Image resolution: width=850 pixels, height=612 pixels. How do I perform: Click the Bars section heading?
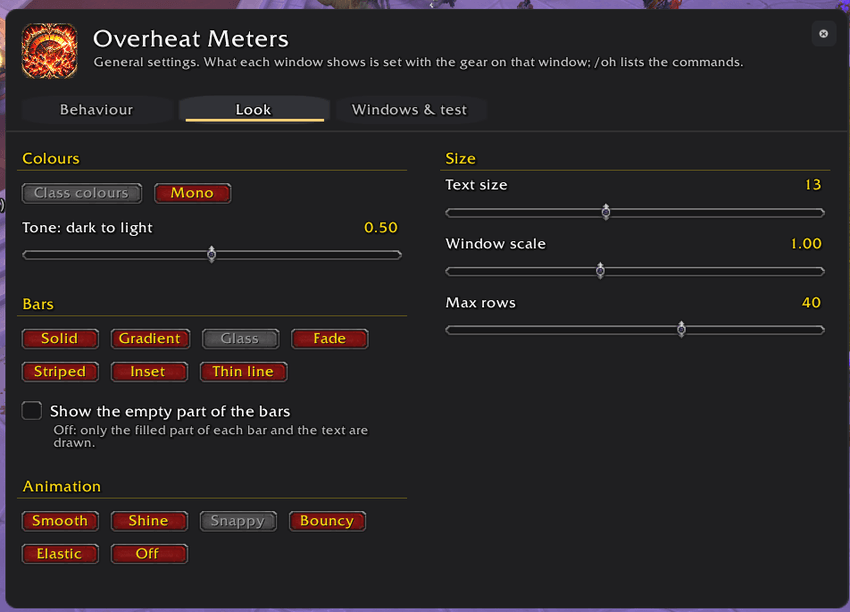(x=38, y=304)
